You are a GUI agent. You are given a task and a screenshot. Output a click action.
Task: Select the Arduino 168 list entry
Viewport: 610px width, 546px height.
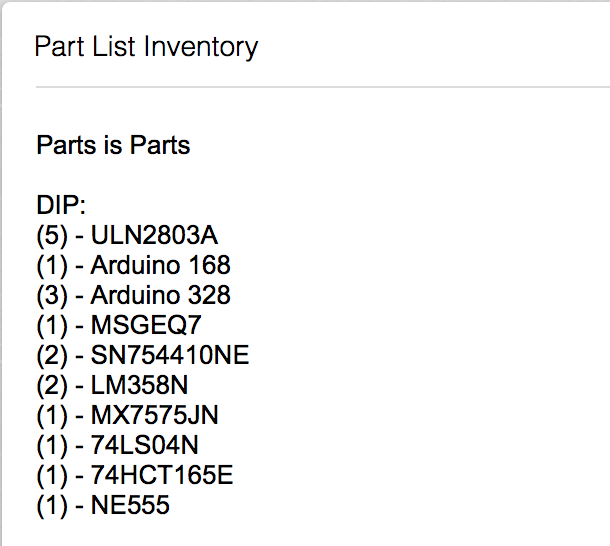pyautogui.click(x=133, y=265)
